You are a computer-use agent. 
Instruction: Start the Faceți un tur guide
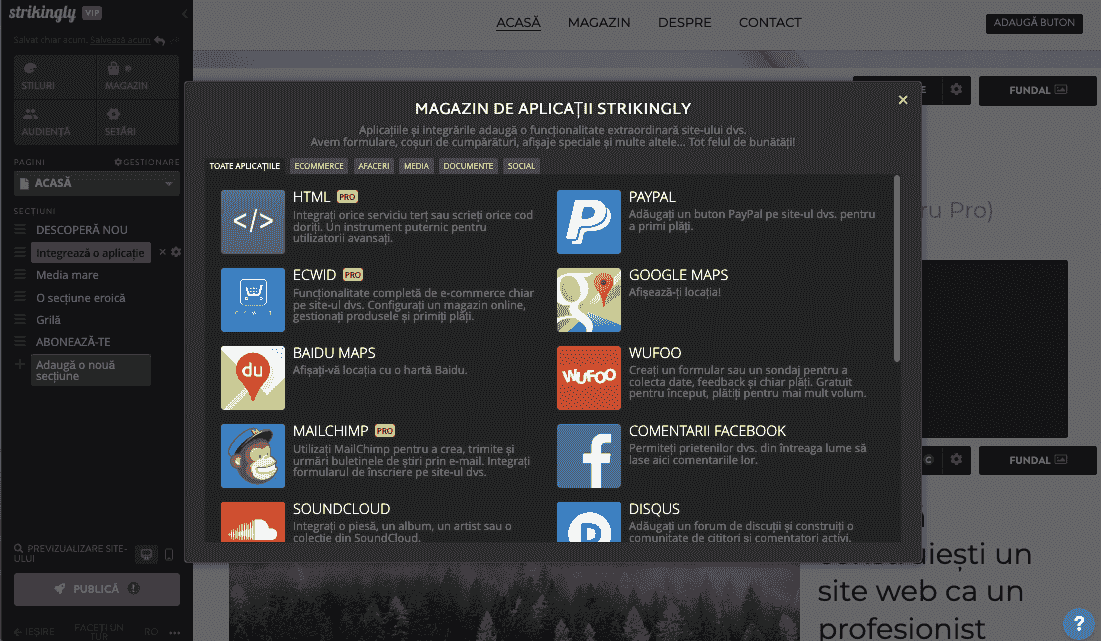tap(99, 631)
